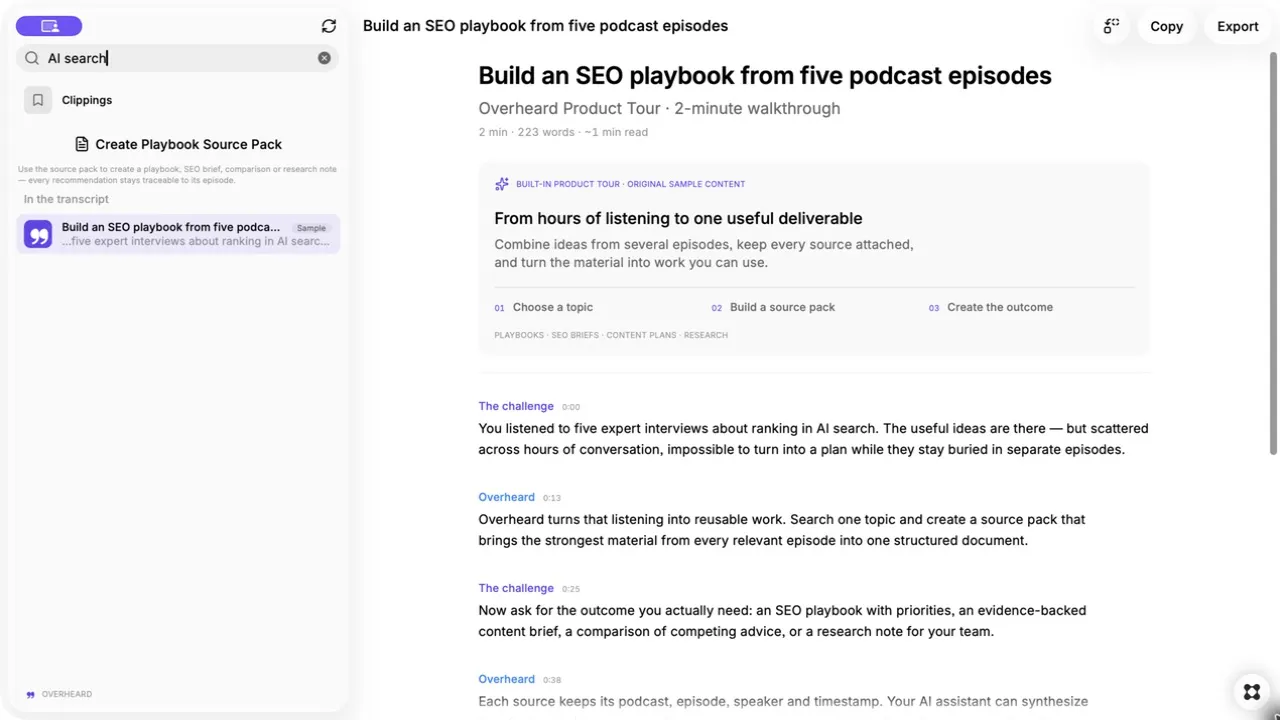The image size is (1280, 720).
Task: Jump to the 0:13 Overheard timestamp
Action: [x=552, y=498]
